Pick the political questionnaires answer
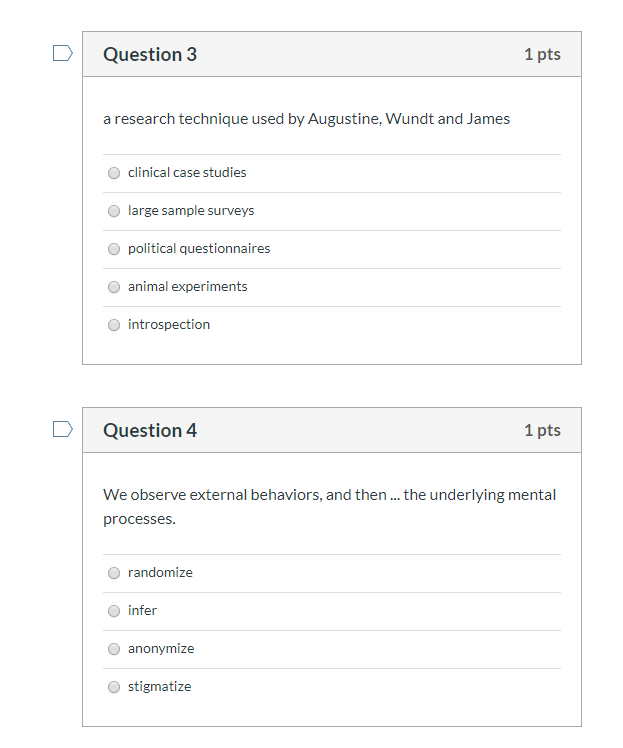This screenshot has height=748, width=623. [x=114, y=249]
